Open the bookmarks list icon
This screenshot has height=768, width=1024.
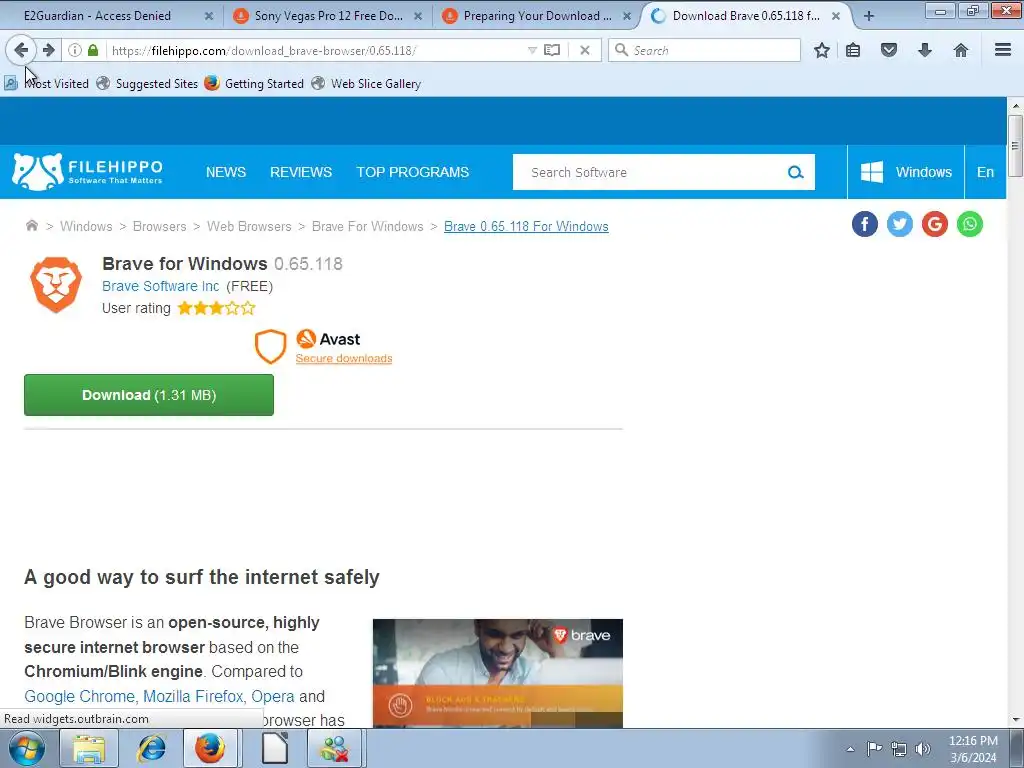pos(853,50)
